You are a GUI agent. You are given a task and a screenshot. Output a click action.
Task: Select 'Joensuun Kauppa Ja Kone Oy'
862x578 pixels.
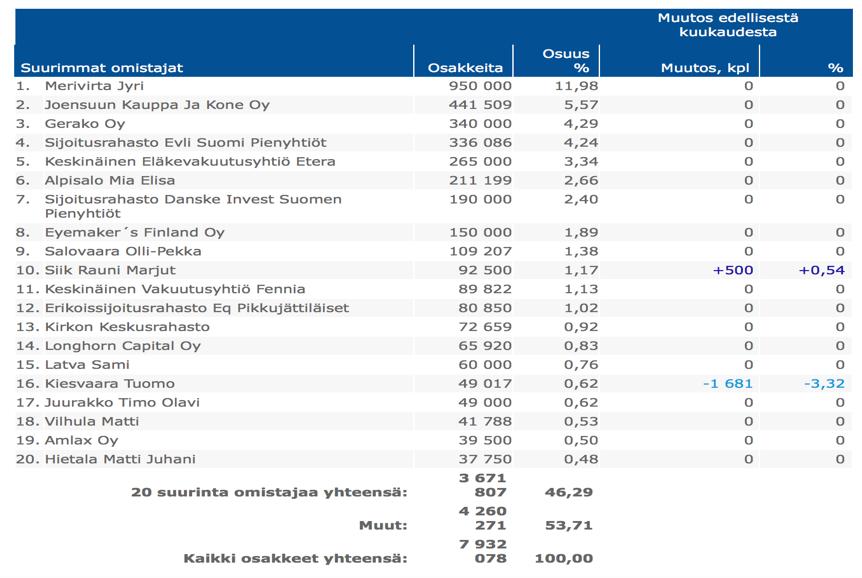[157, 104]
